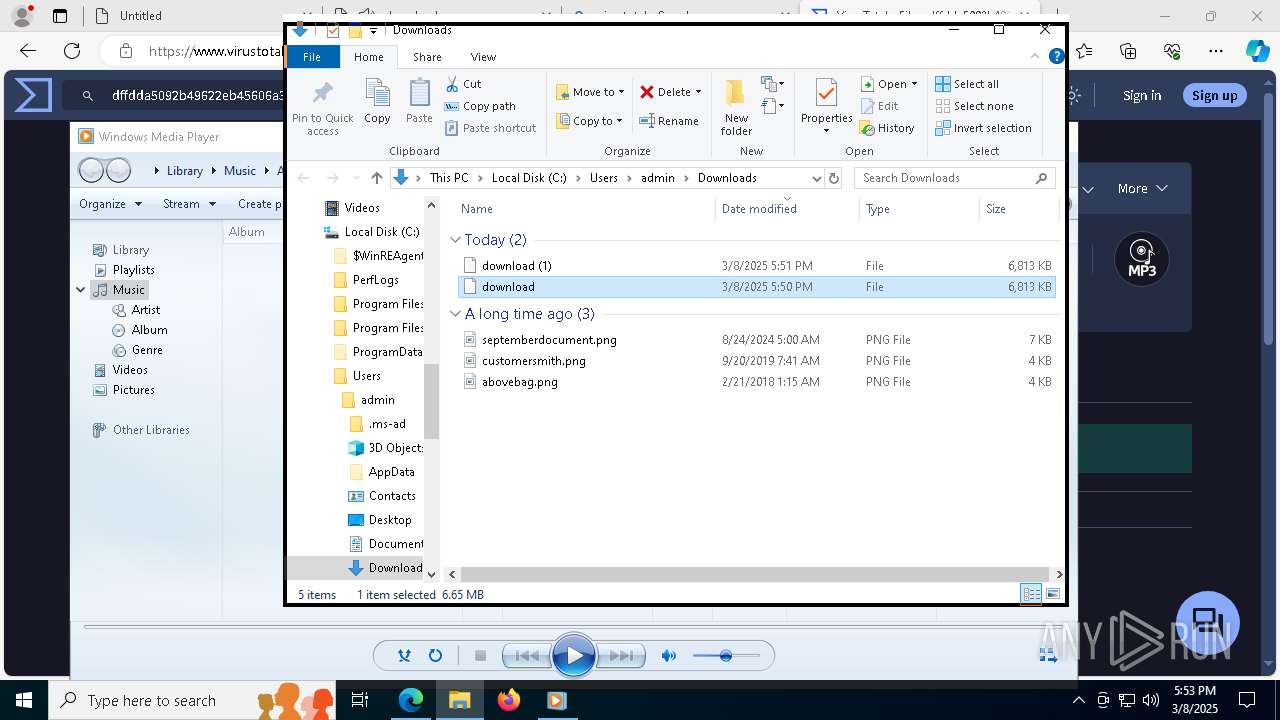This screenshot has height=720, width=1280.
Task: Expand the Copy to dropdown
Action: [619, 121]
